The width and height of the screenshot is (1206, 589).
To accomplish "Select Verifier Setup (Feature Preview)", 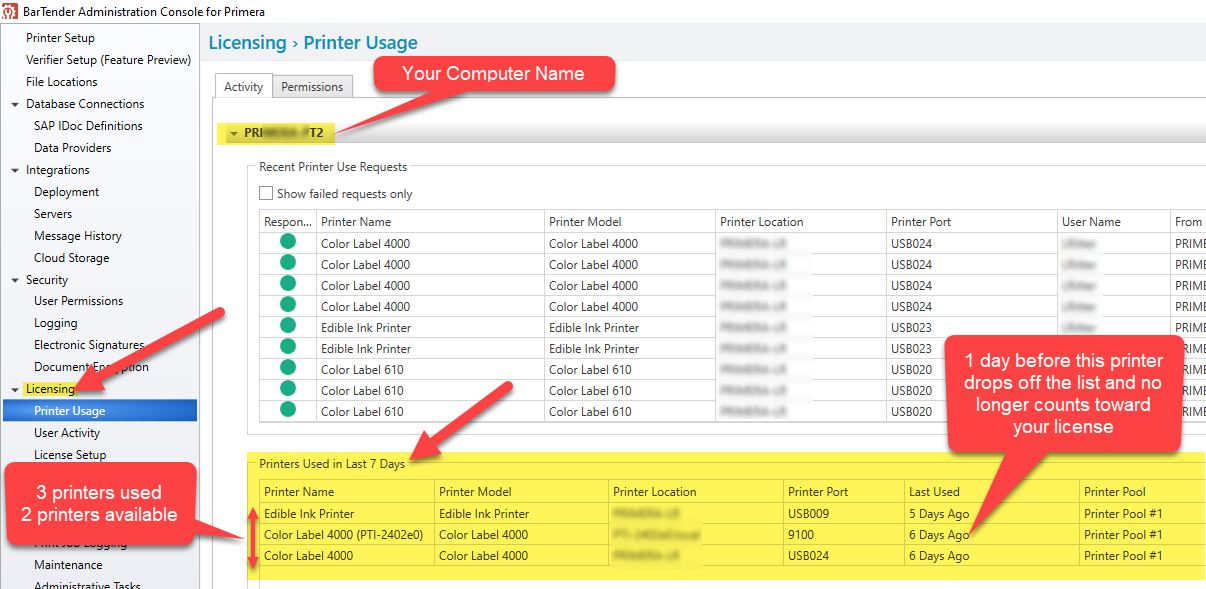I will click(x=108, y=60).
